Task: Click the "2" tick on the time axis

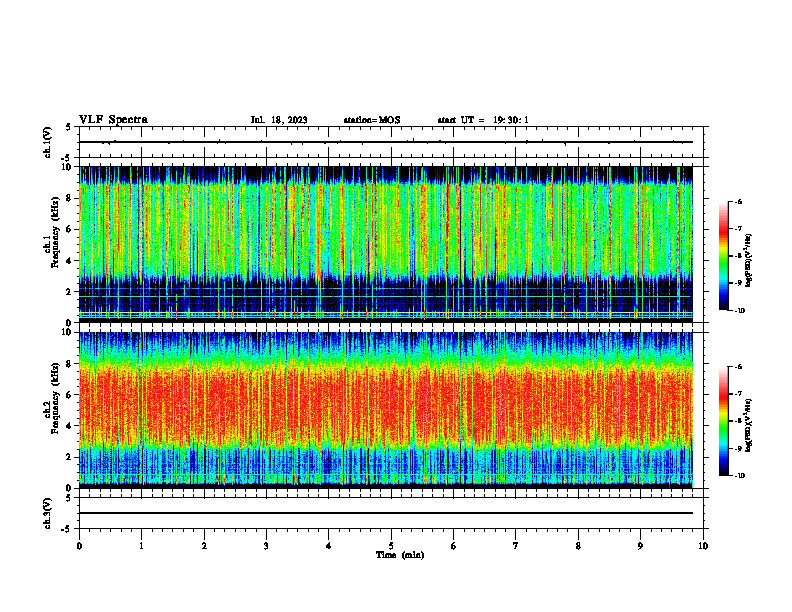Action: pyautogui.click(x=204, y=546)
